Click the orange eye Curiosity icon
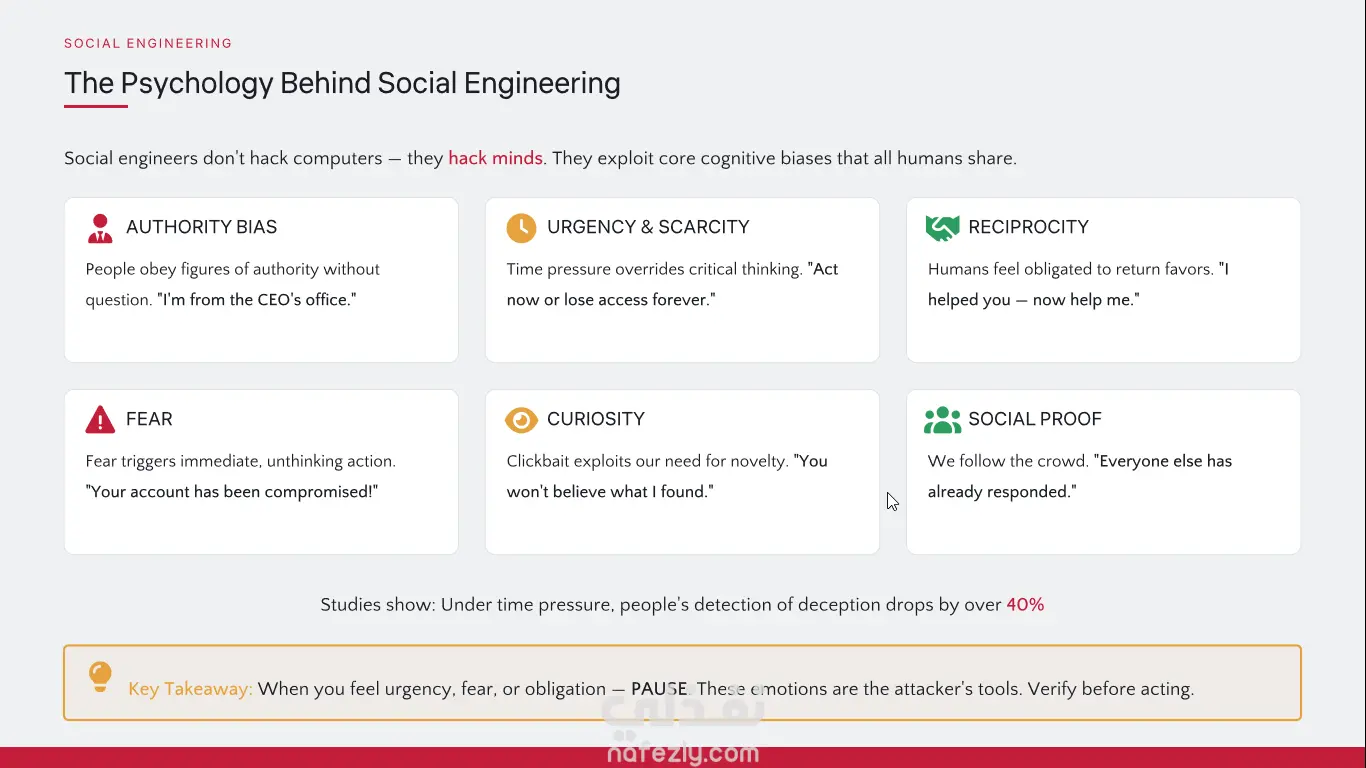 [521, 420]
